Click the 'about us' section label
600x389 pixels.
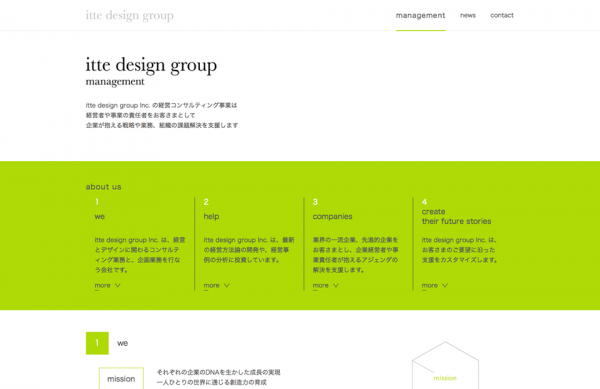[103, 187]
